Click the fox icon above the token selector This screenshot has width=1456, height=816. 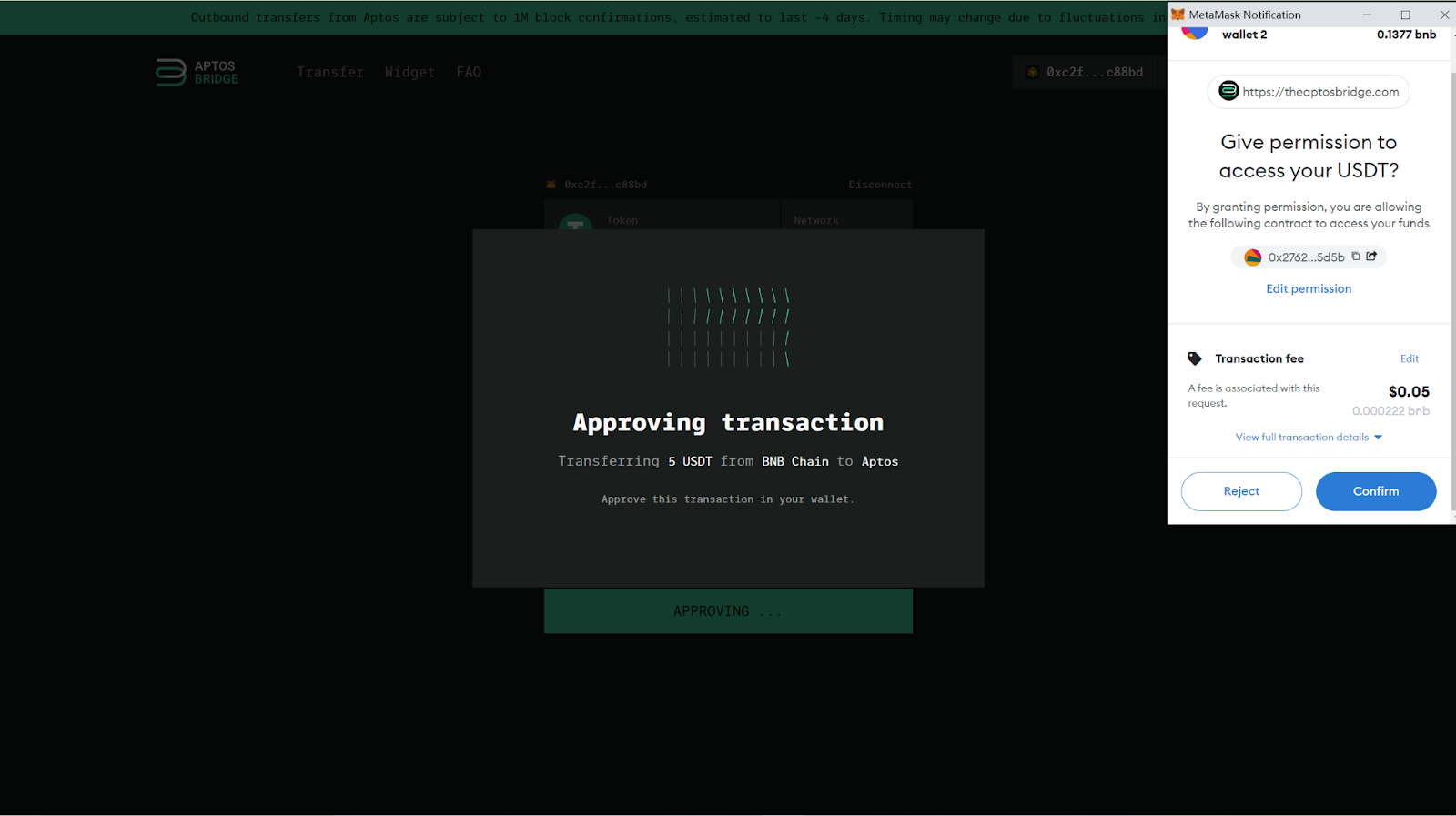551,185
